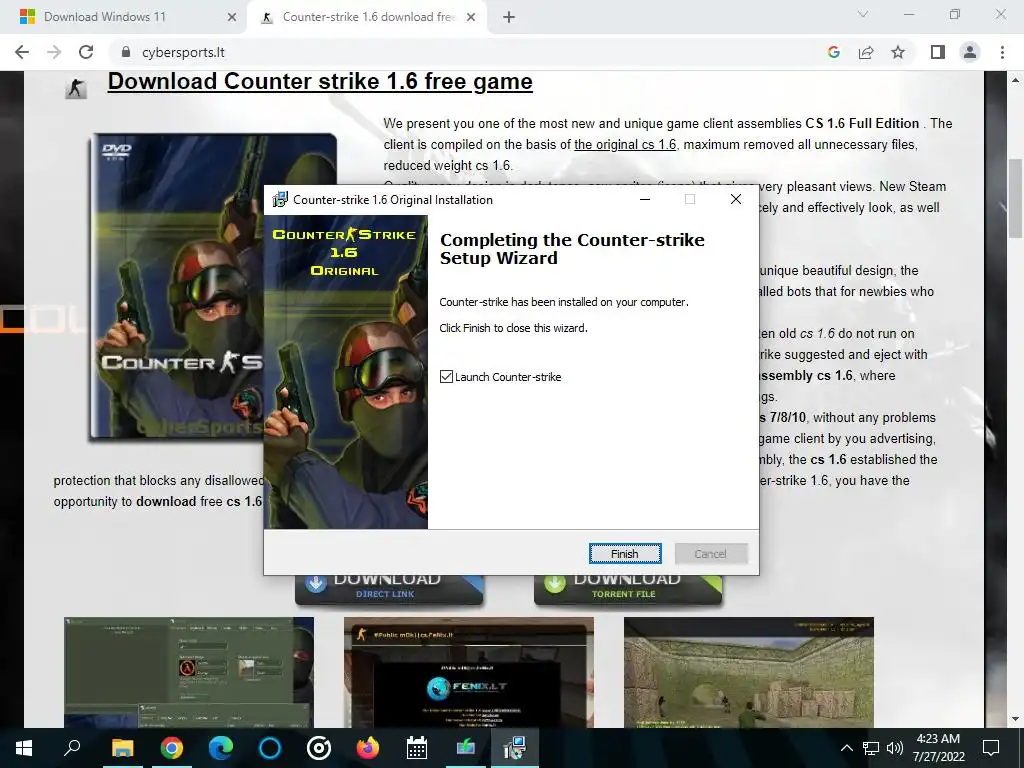Follow 'the original cs 1.6' link

click(625, 144)
